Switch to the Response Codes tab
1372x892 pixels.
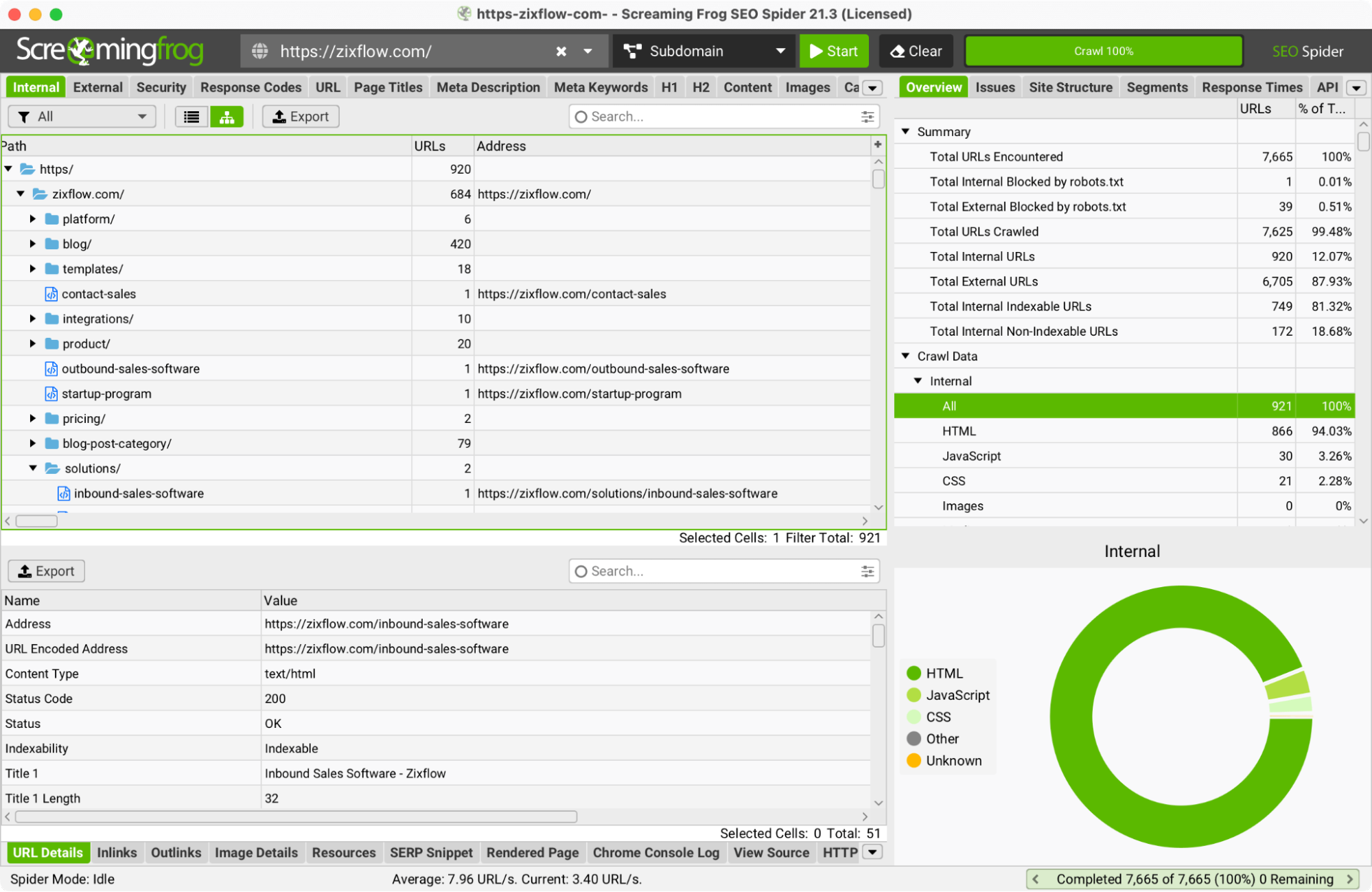tap(251, 87)
